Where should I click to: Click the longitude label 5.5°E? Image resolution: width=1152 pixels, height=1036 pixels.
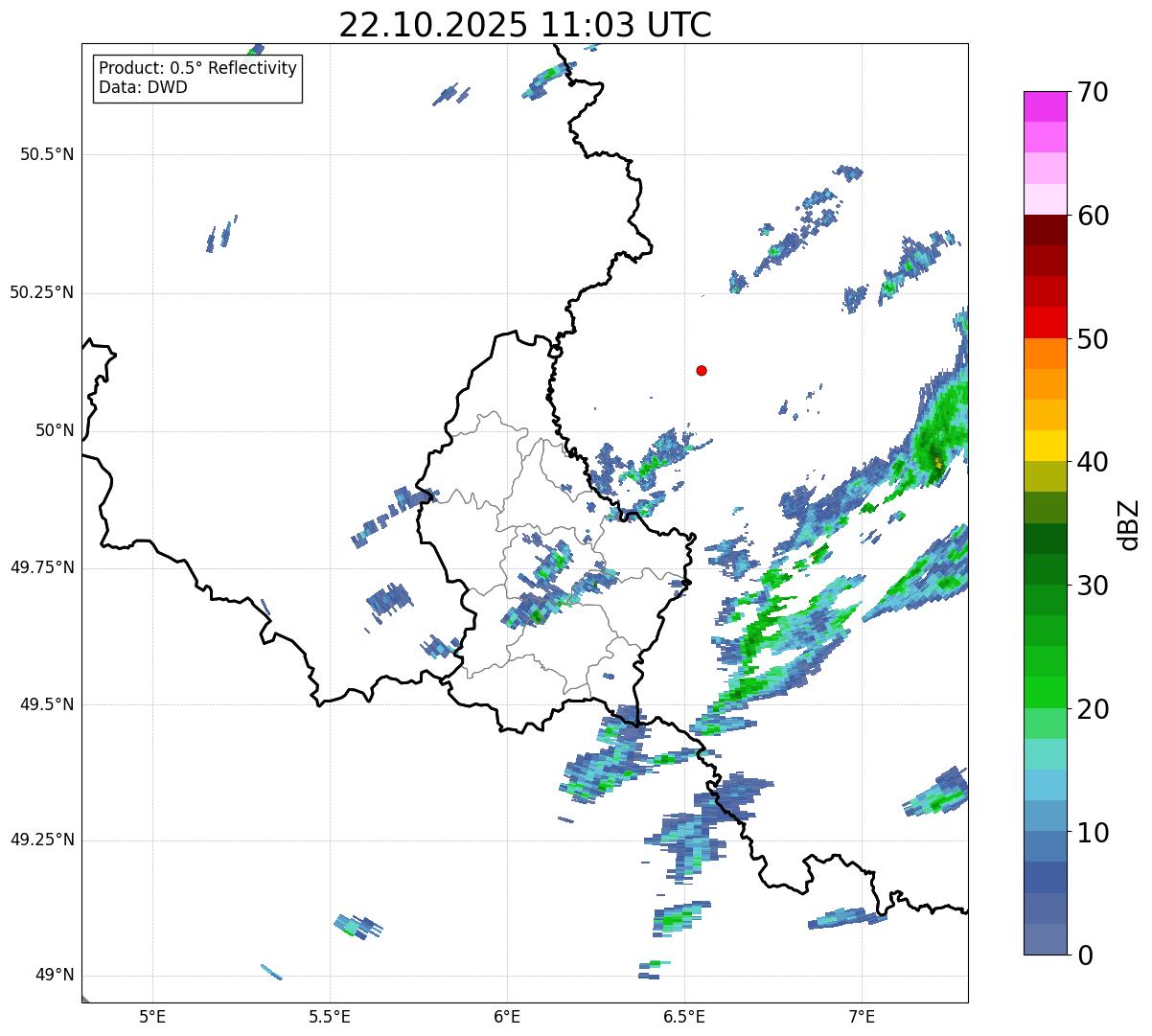330,1016
